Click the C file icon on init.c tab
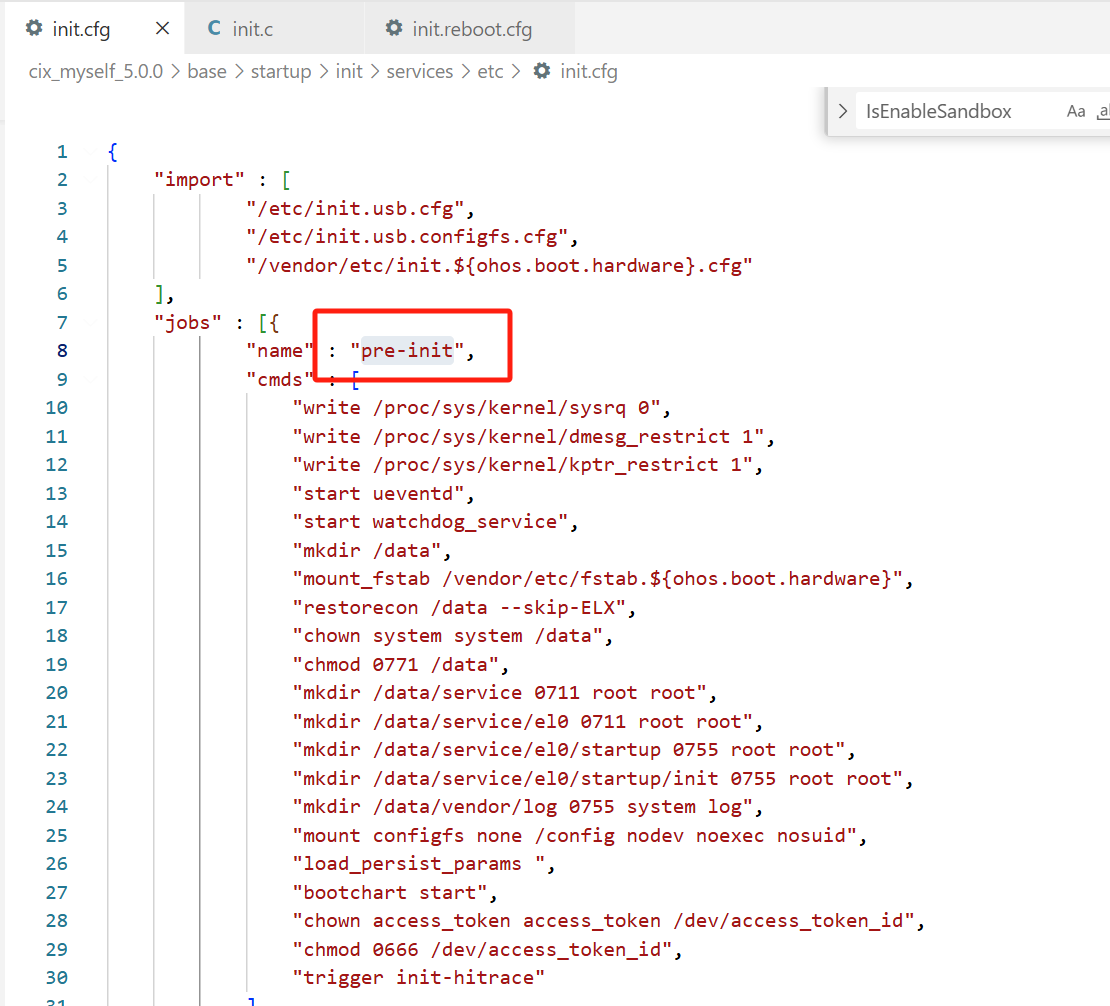The image size is (1110, 1006). pos(214,28)
